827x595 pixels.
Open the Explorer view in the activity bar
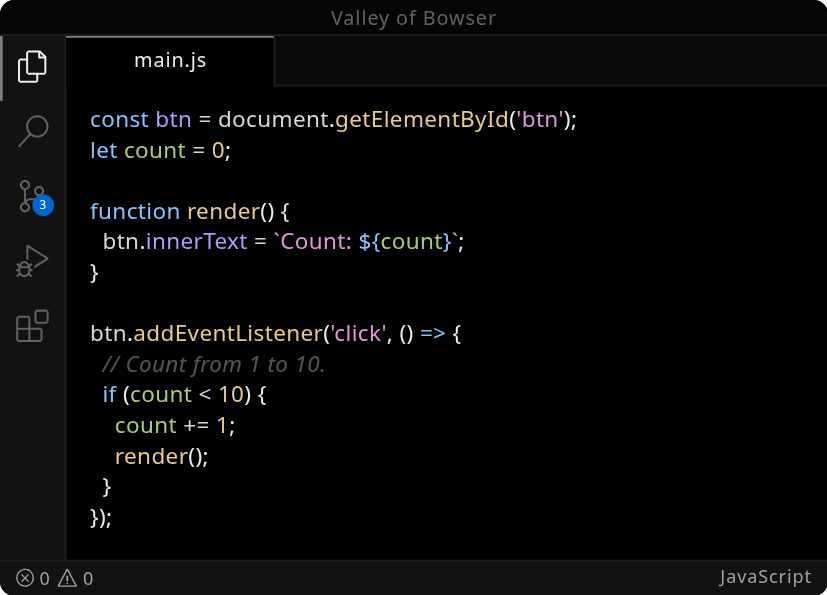[32, 66]
